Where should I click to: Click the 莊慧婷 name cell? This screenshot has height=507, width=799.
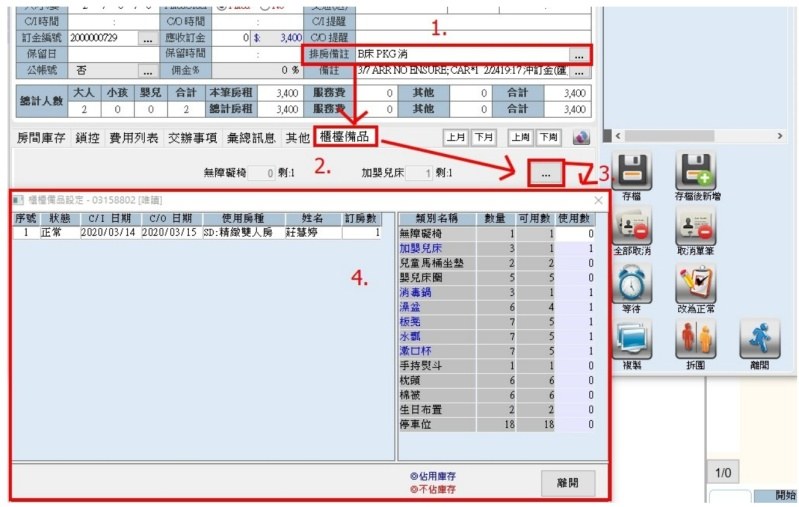313,233
